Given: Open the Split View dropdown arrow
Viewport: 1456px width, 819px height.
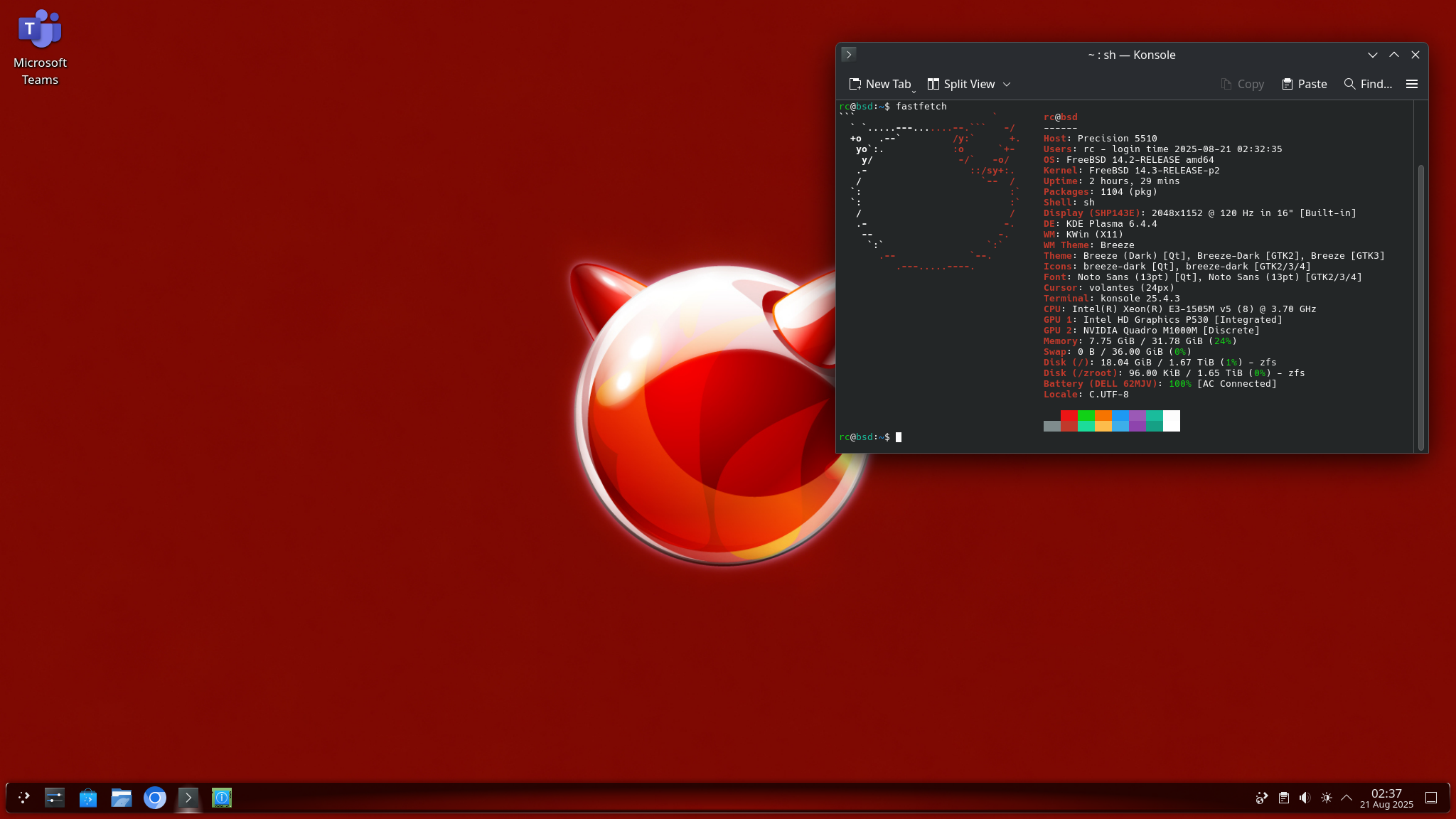Looking at the screenshot, I should pos(1007,84).
